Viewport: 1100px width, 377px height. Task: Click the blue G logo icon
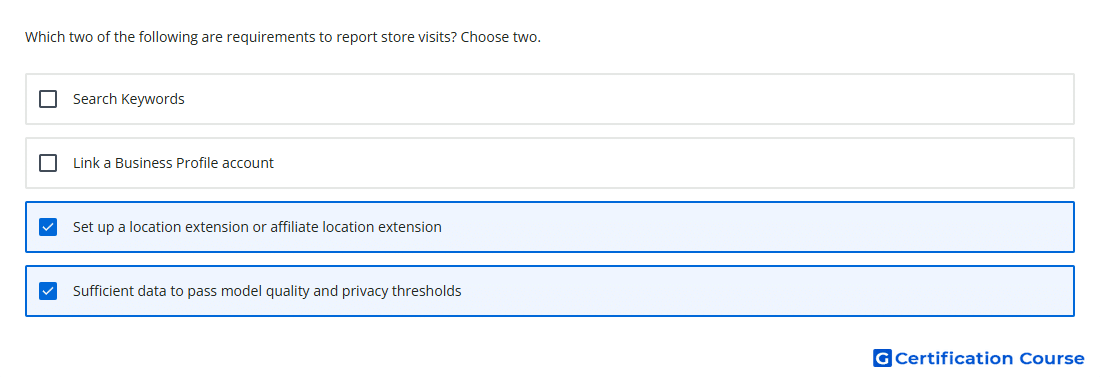point(882,358)
